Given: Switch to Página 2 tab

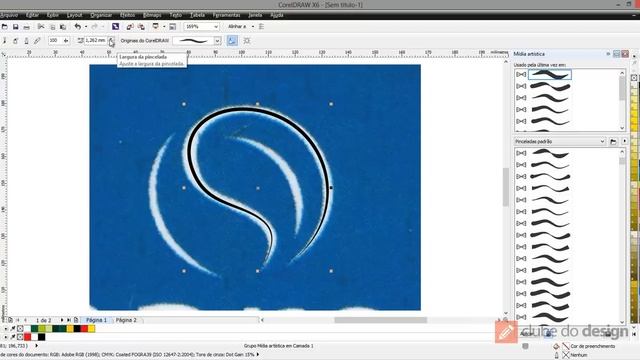Looking at the screenshot, I should pos(126,320).
